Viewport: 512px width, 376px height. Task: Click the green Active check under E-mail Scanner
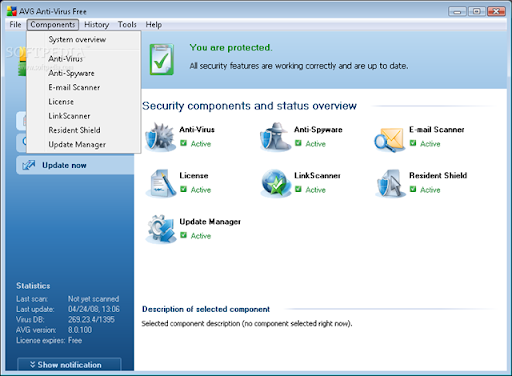click(x=413, y=143)
